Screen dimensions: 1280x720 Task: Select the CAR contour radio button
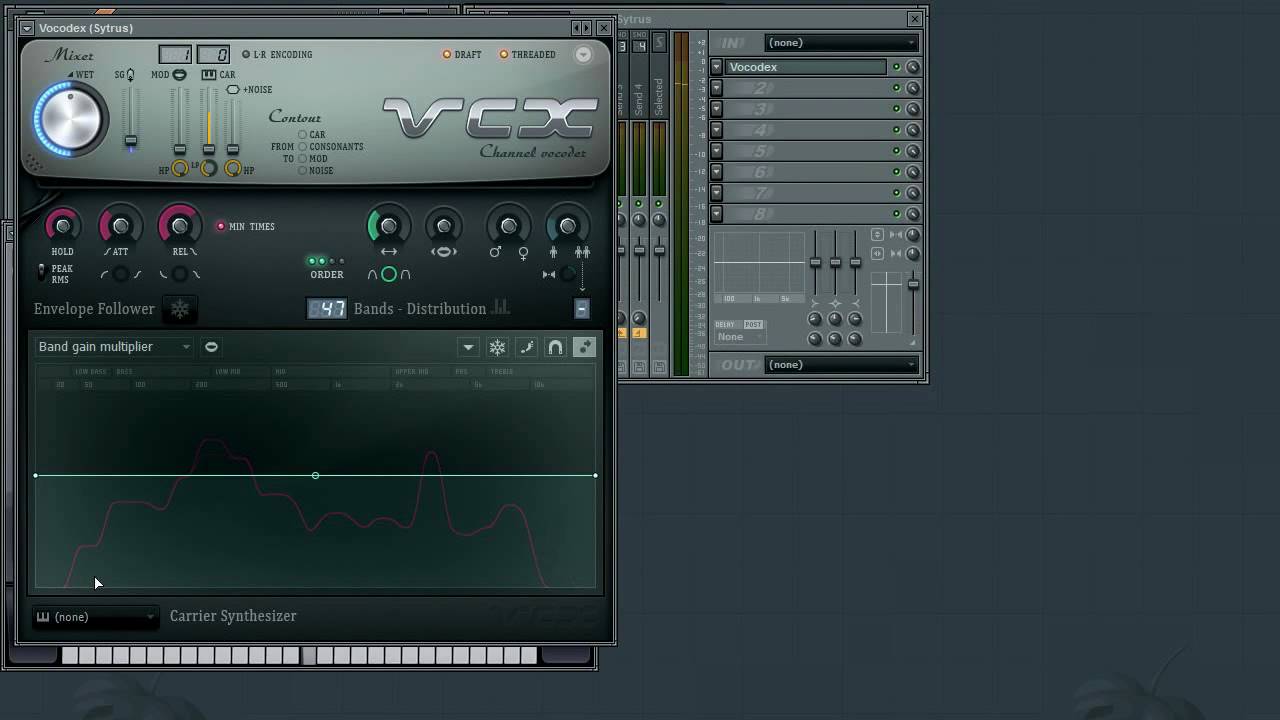pyautogui.click(x=302, y=135)
